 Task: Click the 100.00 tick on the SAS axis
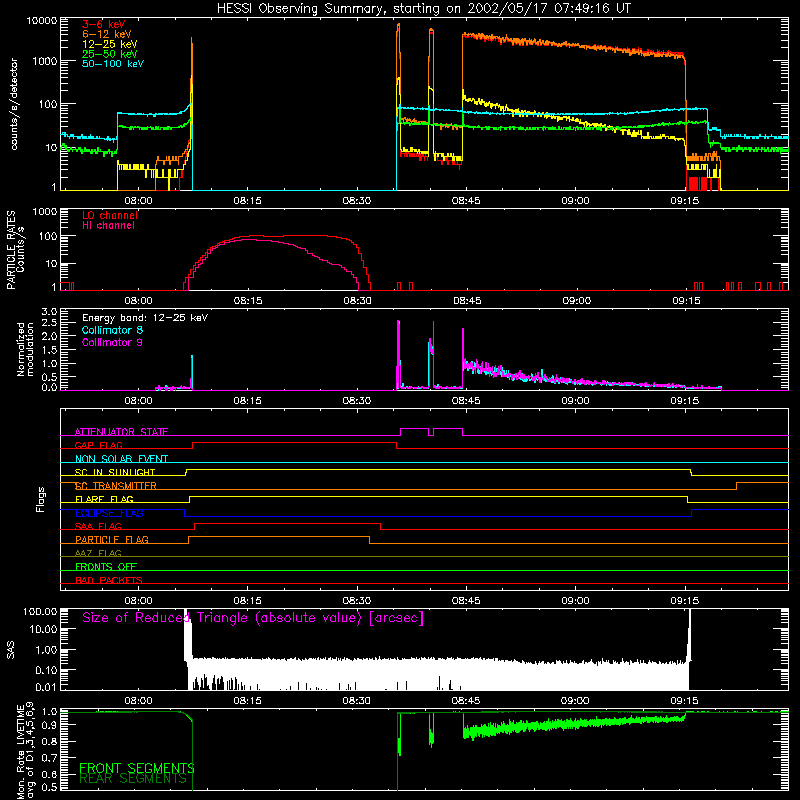40,611
